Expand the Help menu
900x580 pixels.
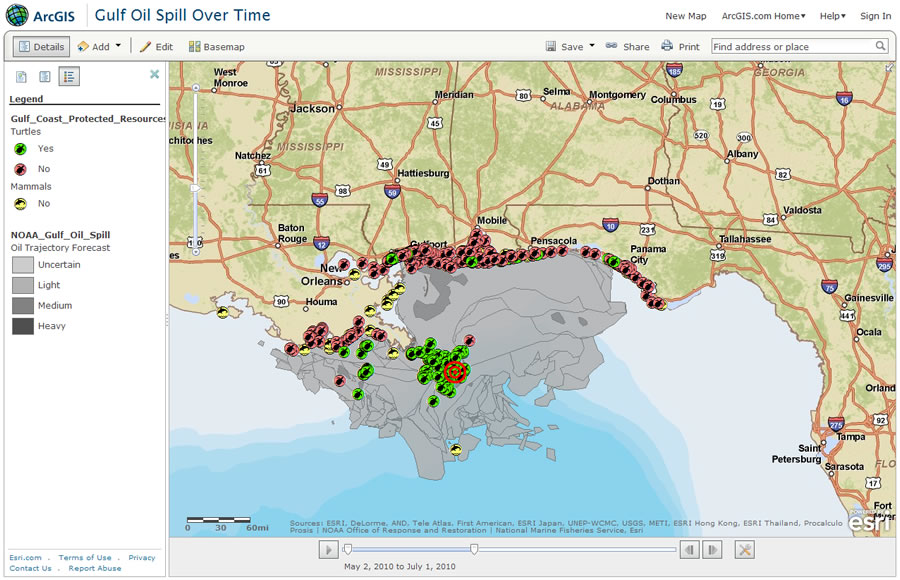pyautogui.click(x=832, y=16)
